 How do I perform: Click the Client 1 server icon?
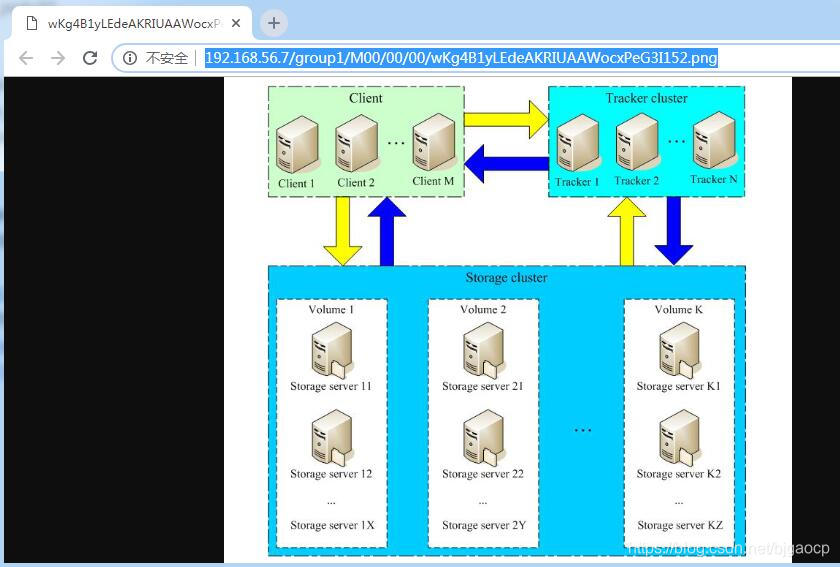tap(297, 144)
